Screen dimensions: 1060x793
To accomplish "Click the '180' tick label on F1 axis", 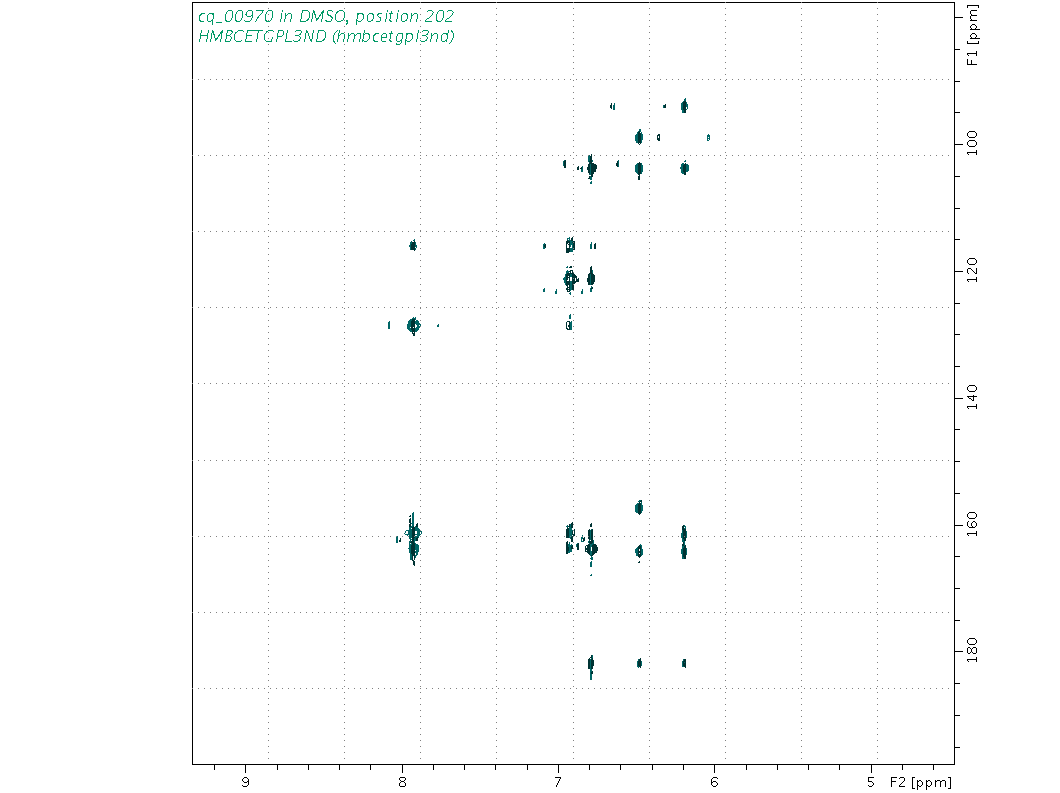I will (x=972, y=650).
